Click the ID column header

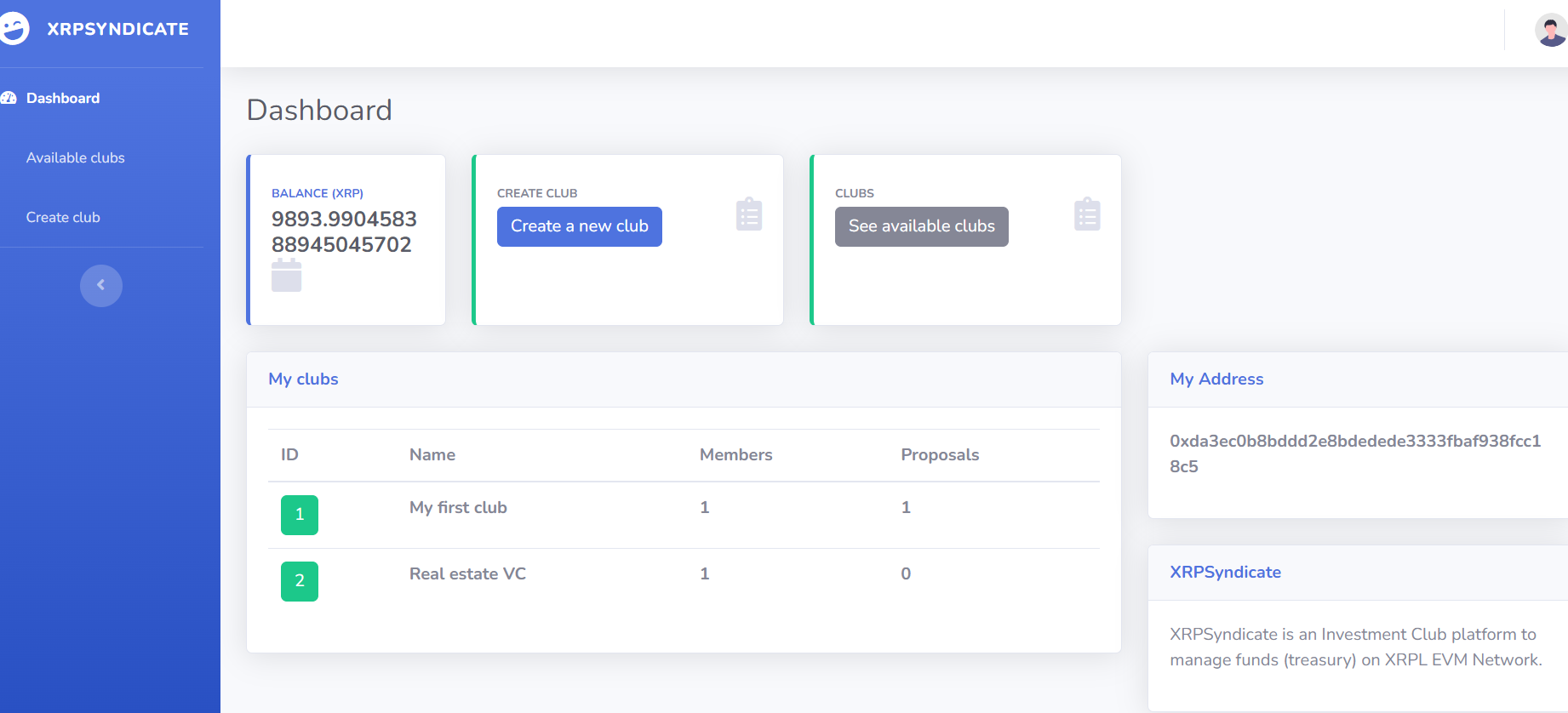point(289,454)
